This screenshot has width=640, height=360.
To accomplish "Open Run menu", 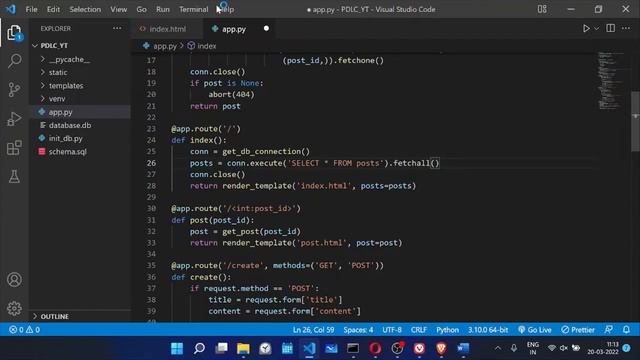I will (x=162, y=9).
